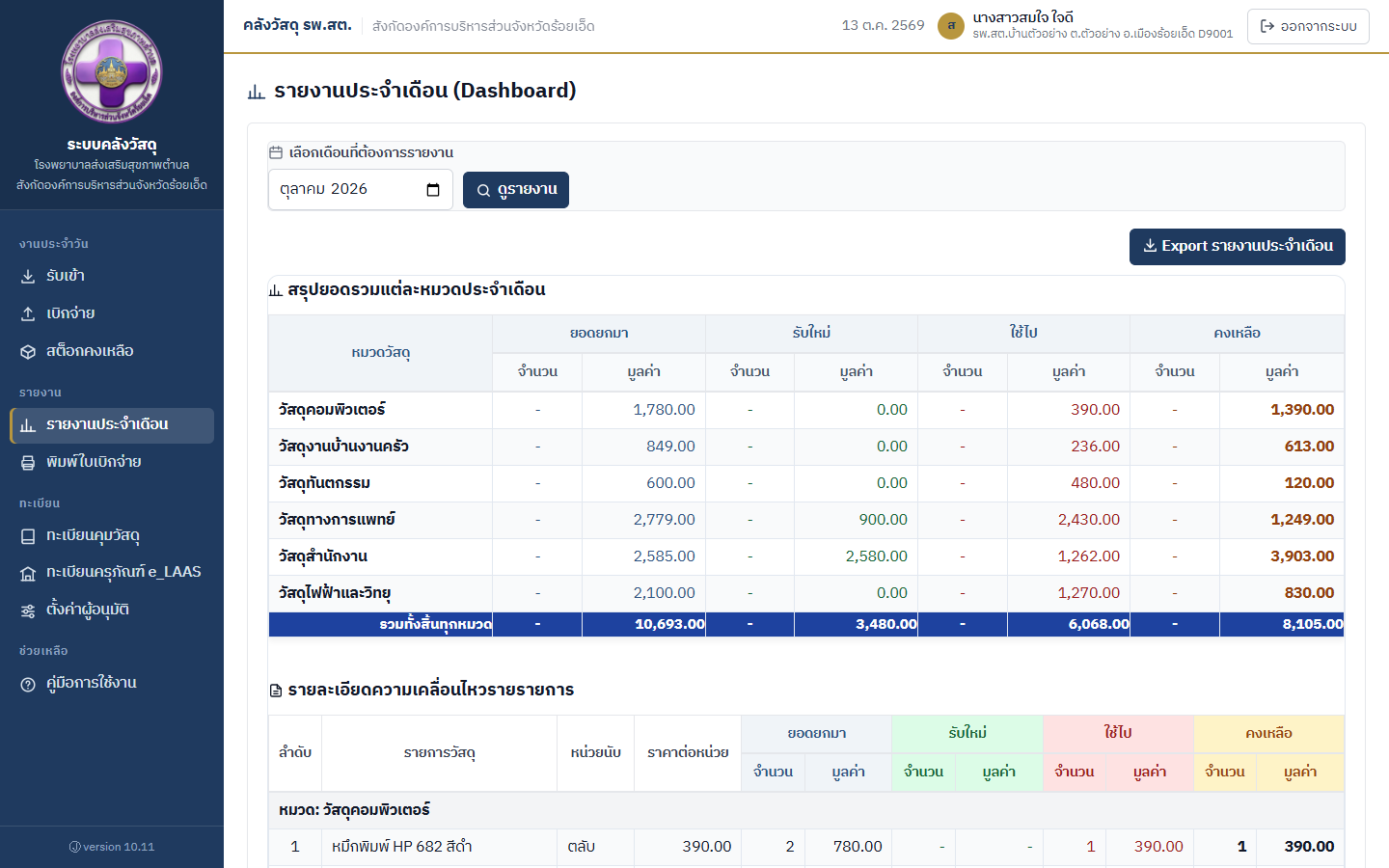Click the รับเข้า download icon
Image resolution: width=1389 pixels, height=868 pixels.
[28, 277]
